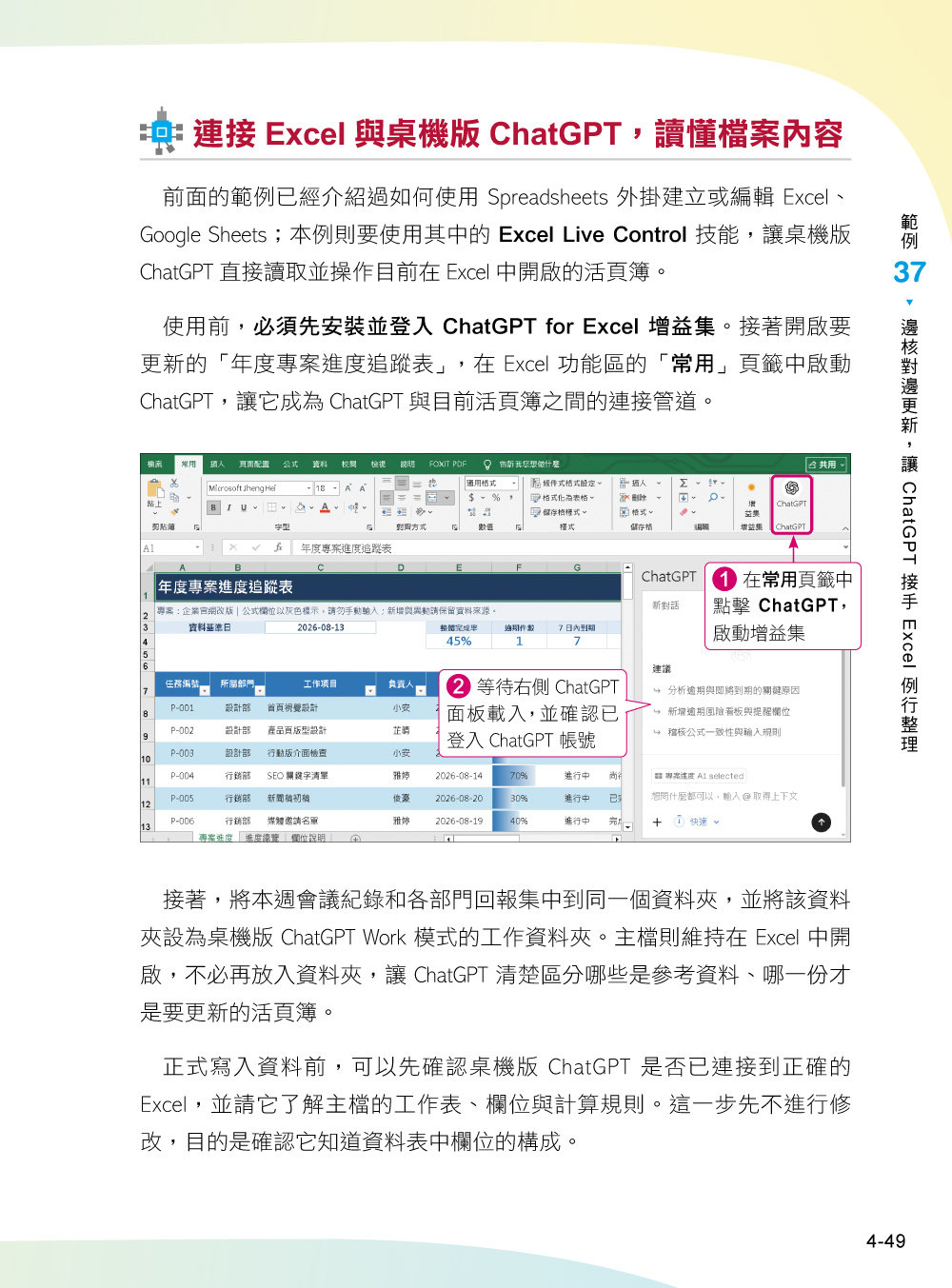
Task: Switch to the 欄位說明 sheet tab
Action: click(x=307, y=838)
